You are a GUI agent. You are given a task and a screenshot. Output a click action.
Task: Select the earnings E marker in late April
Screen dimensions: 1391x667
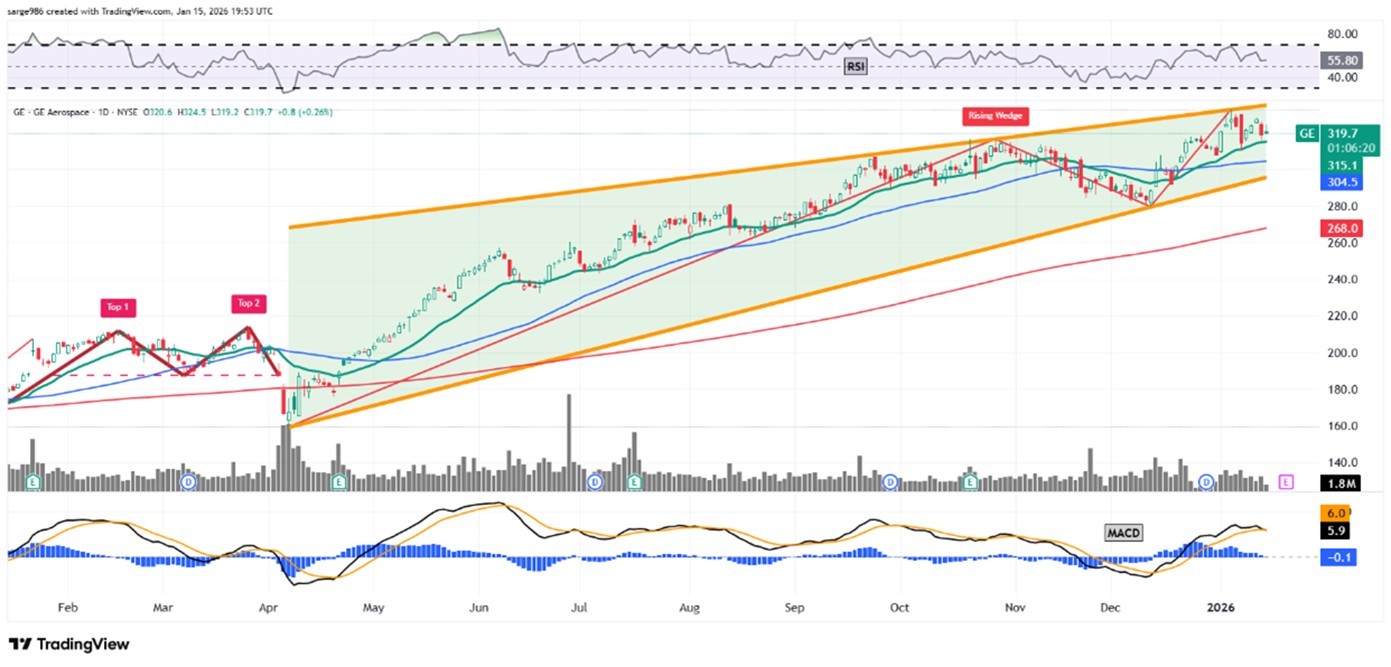click(x=340, y=482)
